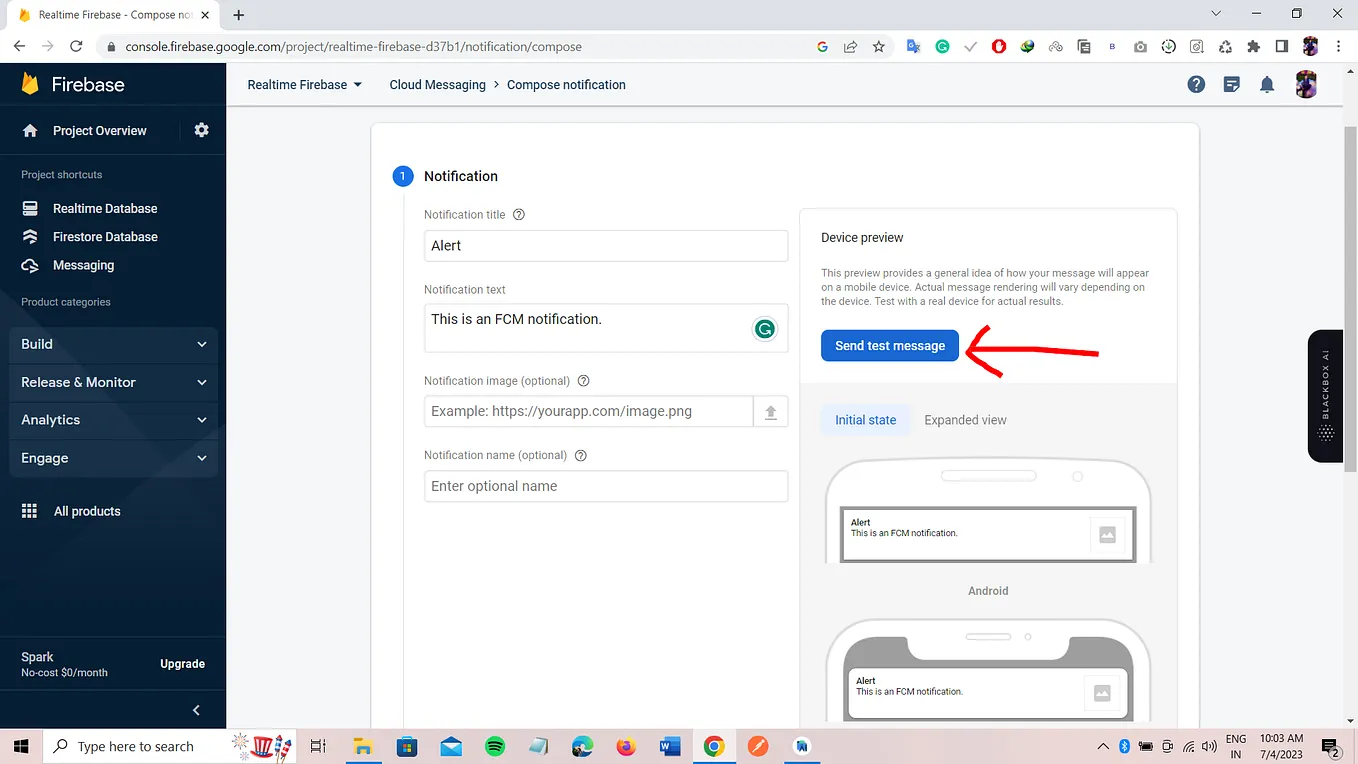This screenshot has height=764, width=1358.
Task: Switch to the Expanded view tab
Action: [964, 420]
